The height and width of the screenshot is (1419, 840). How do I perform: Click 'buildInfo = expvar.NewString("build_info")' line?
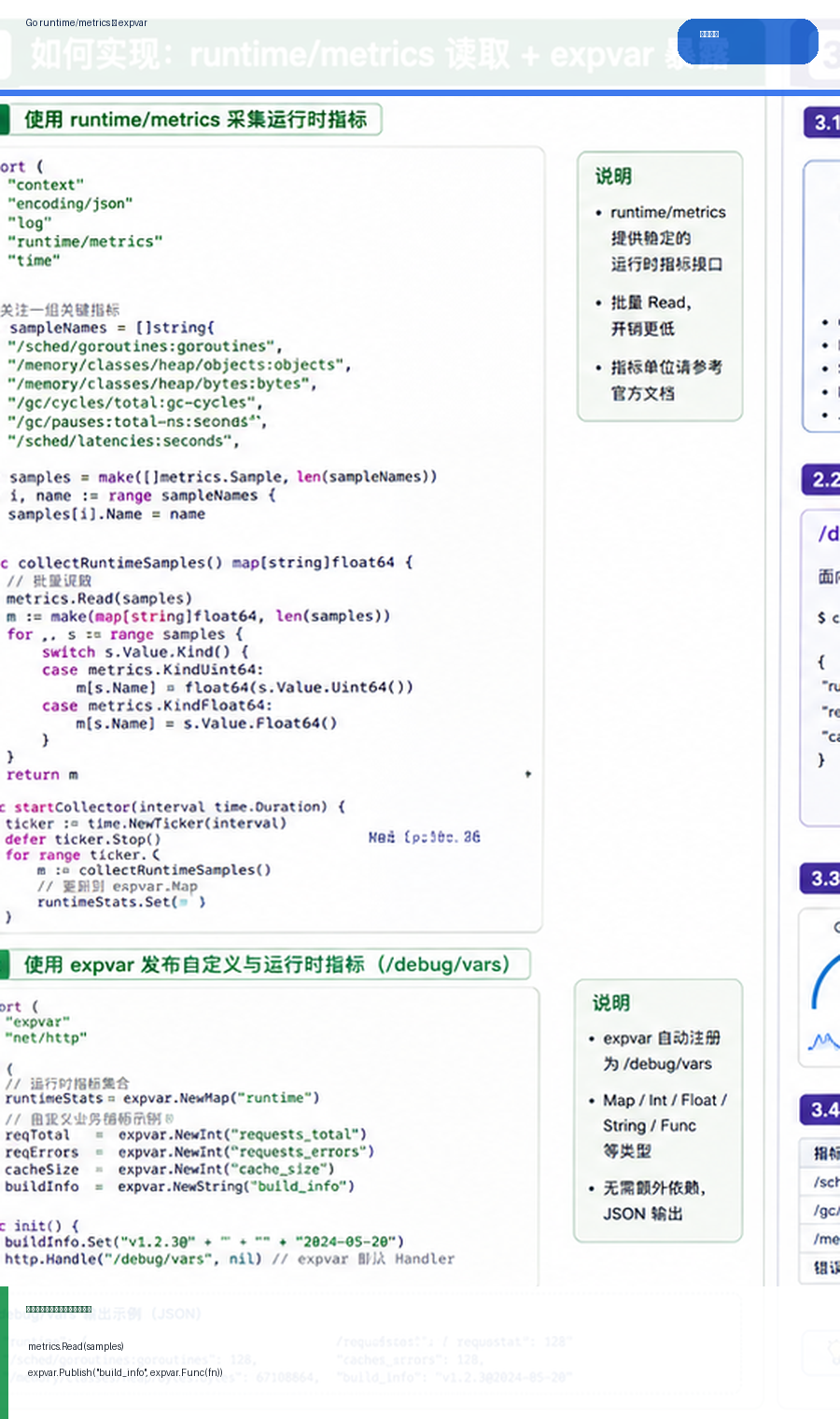pos(180,1187)
